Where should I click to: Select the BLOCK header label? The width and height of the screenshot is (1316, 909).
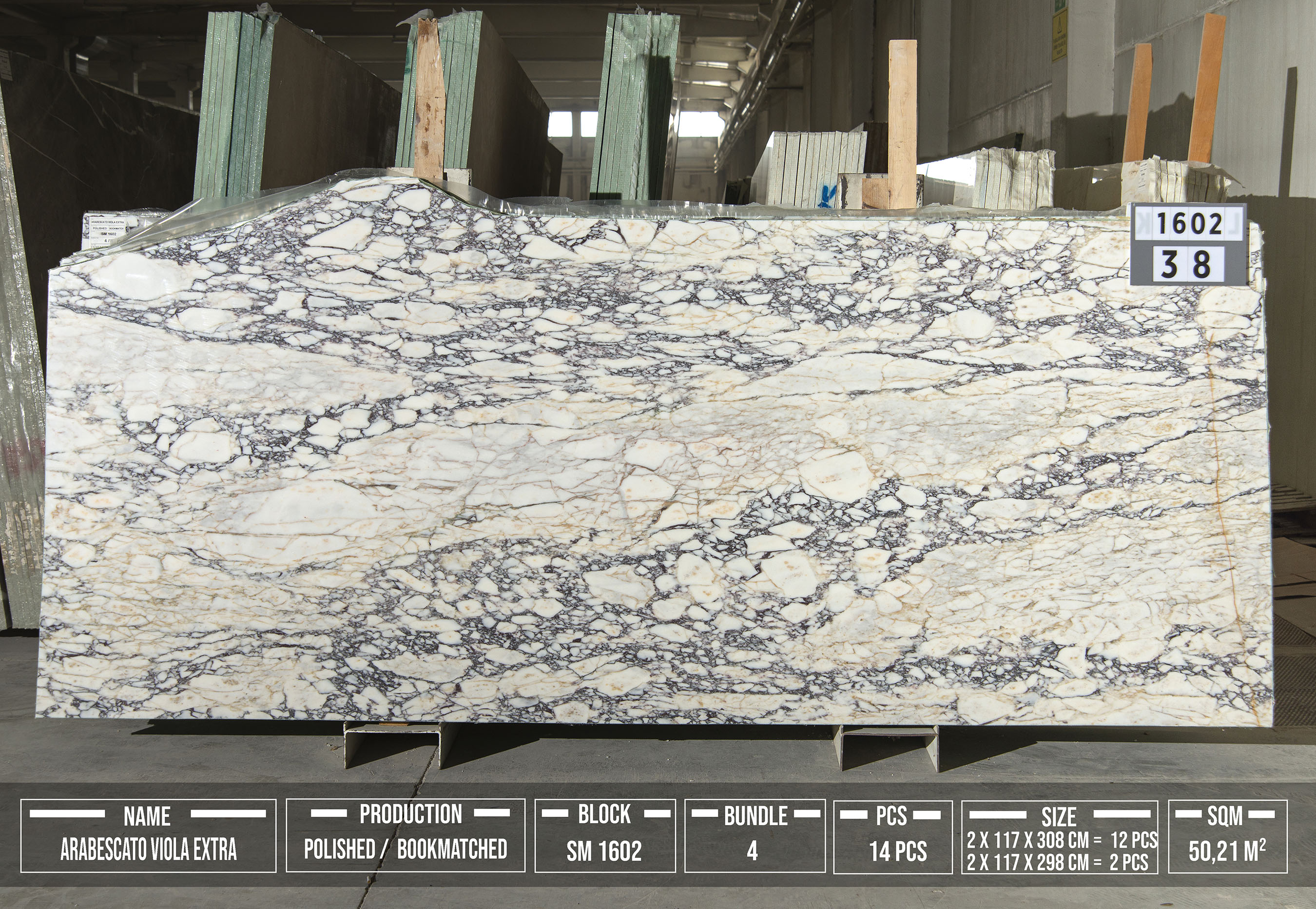click(x=604, y=815)
